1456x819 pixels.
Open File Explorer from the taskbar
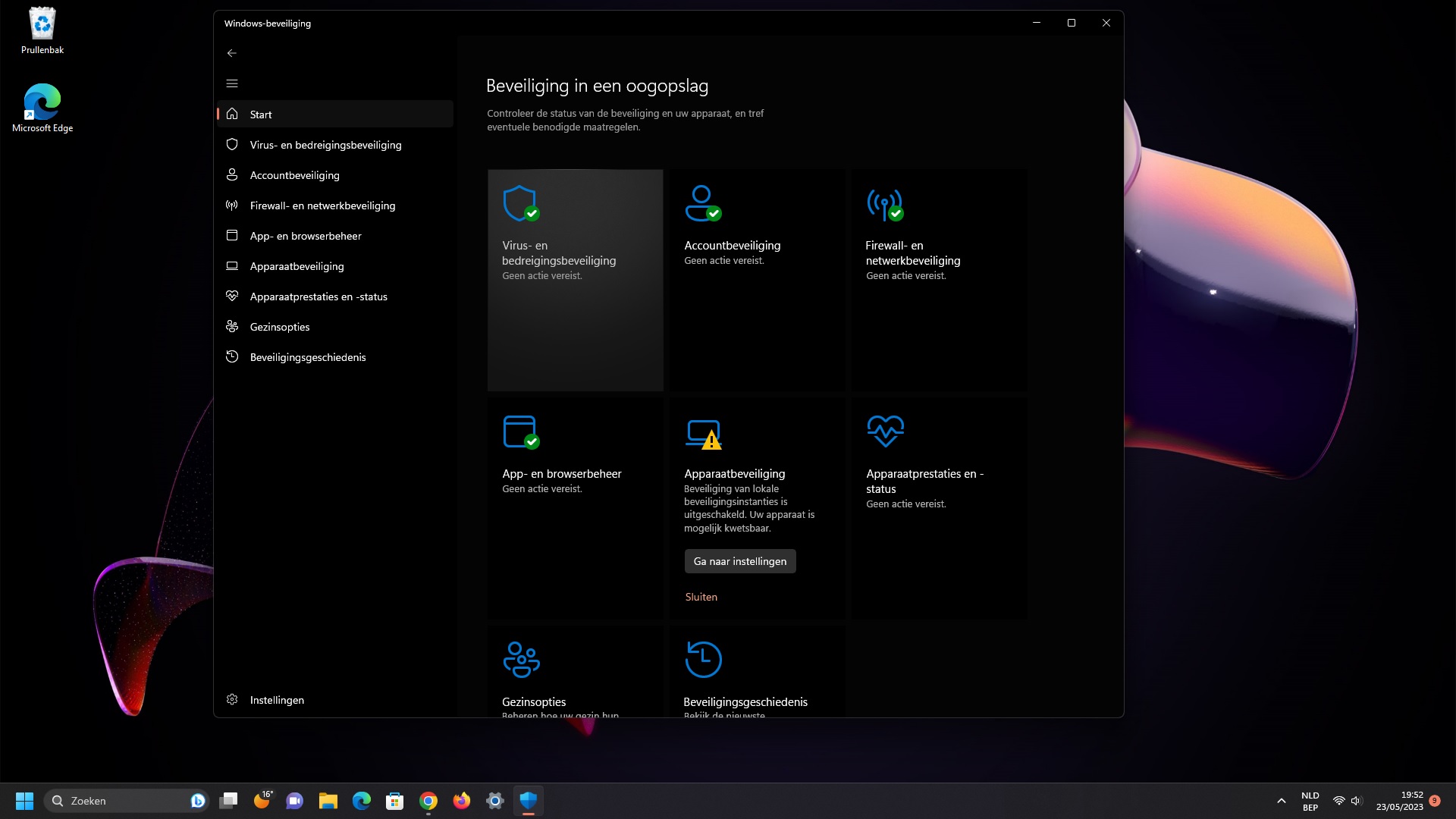[x=328, y=801]
